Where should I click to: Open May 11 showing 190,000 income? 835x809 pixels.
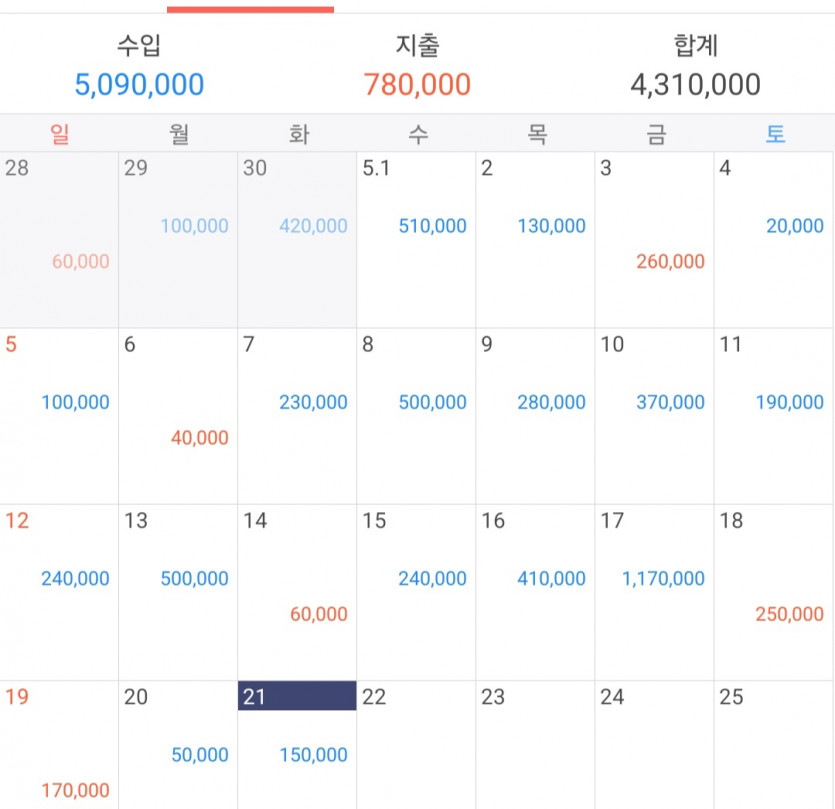click(774, 416)
